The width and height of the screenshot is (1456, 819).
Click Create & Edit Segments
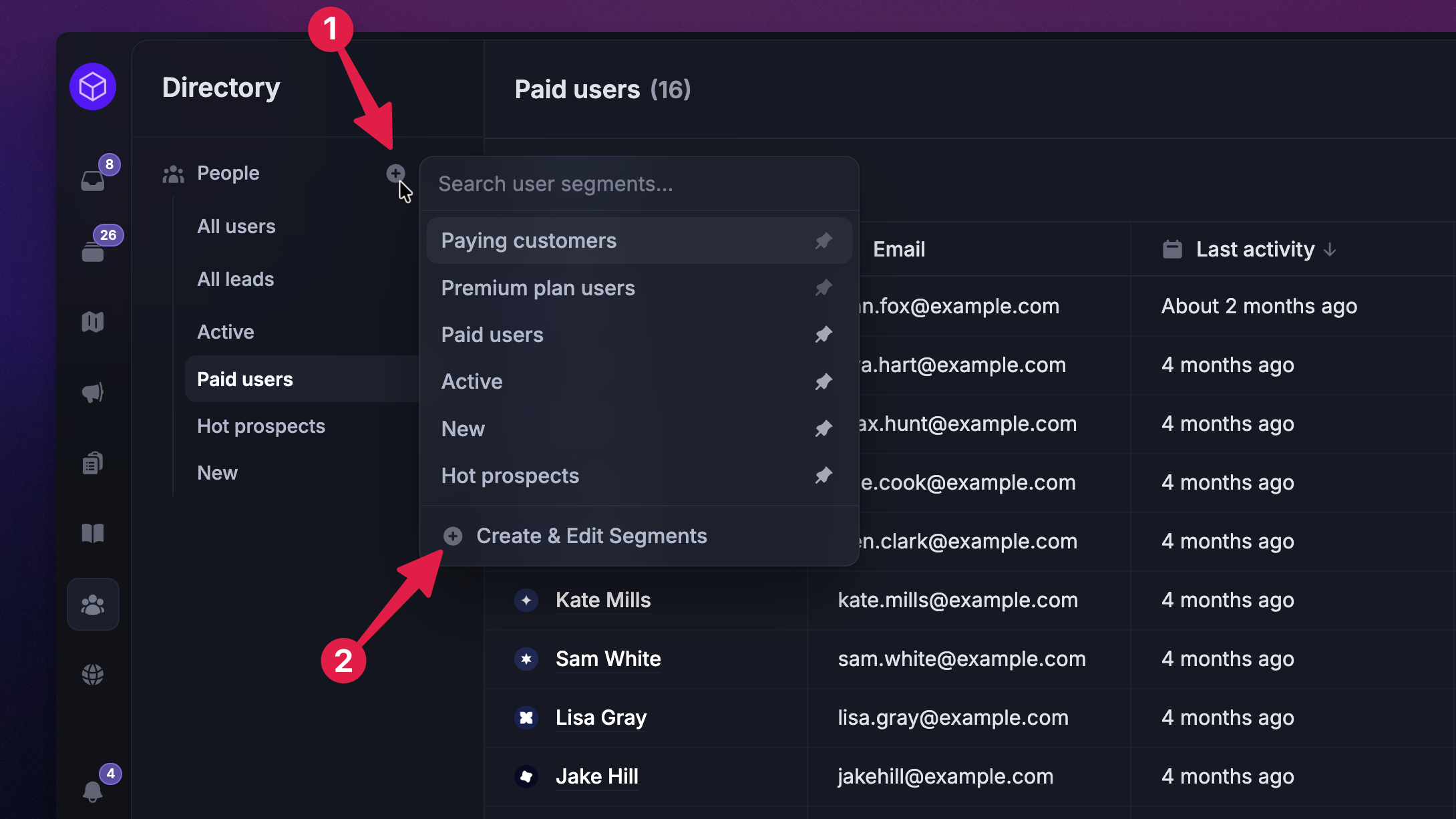click(591, 536)
